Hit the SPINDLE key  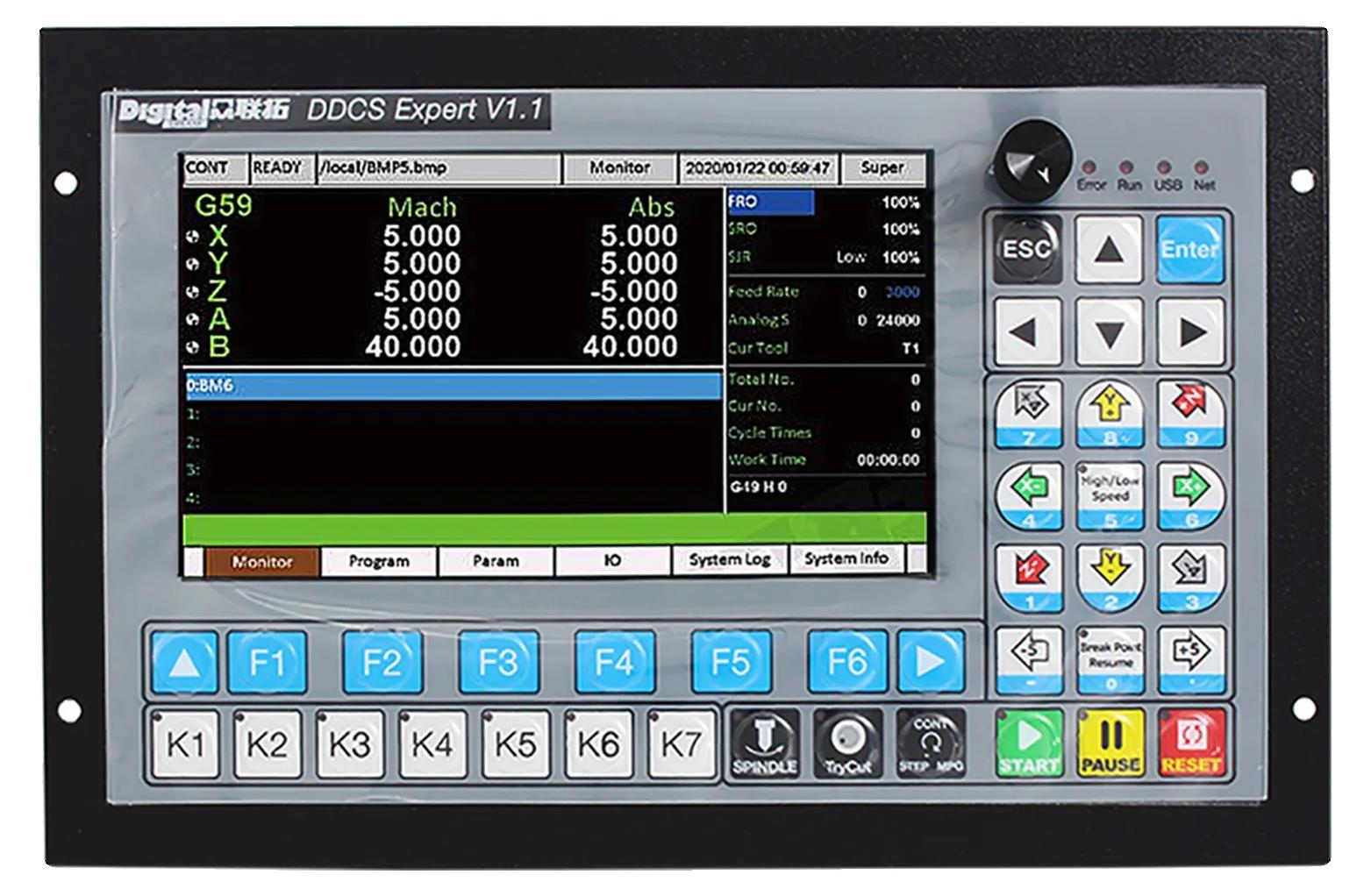[765, 743]
